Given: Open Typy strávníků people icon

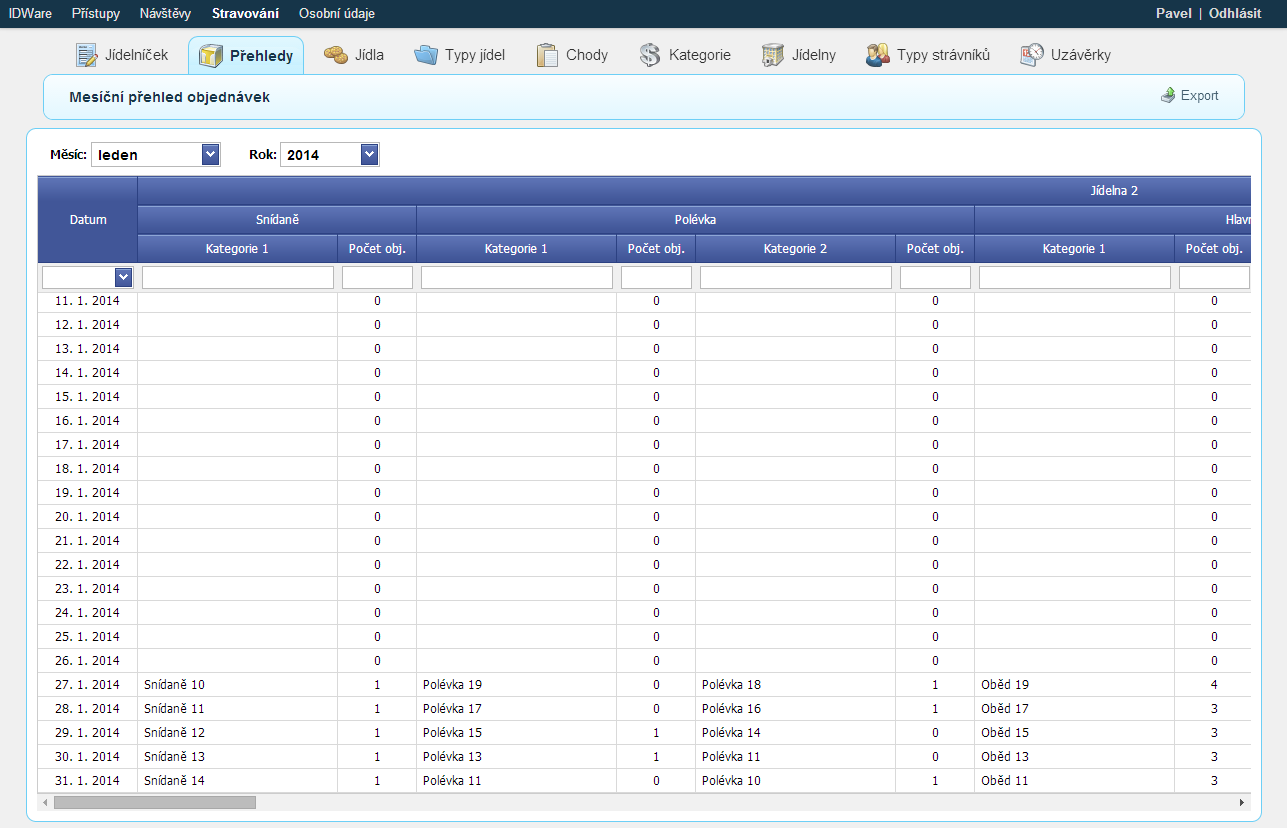Looking at the screenshot, I should click(878, 55).
